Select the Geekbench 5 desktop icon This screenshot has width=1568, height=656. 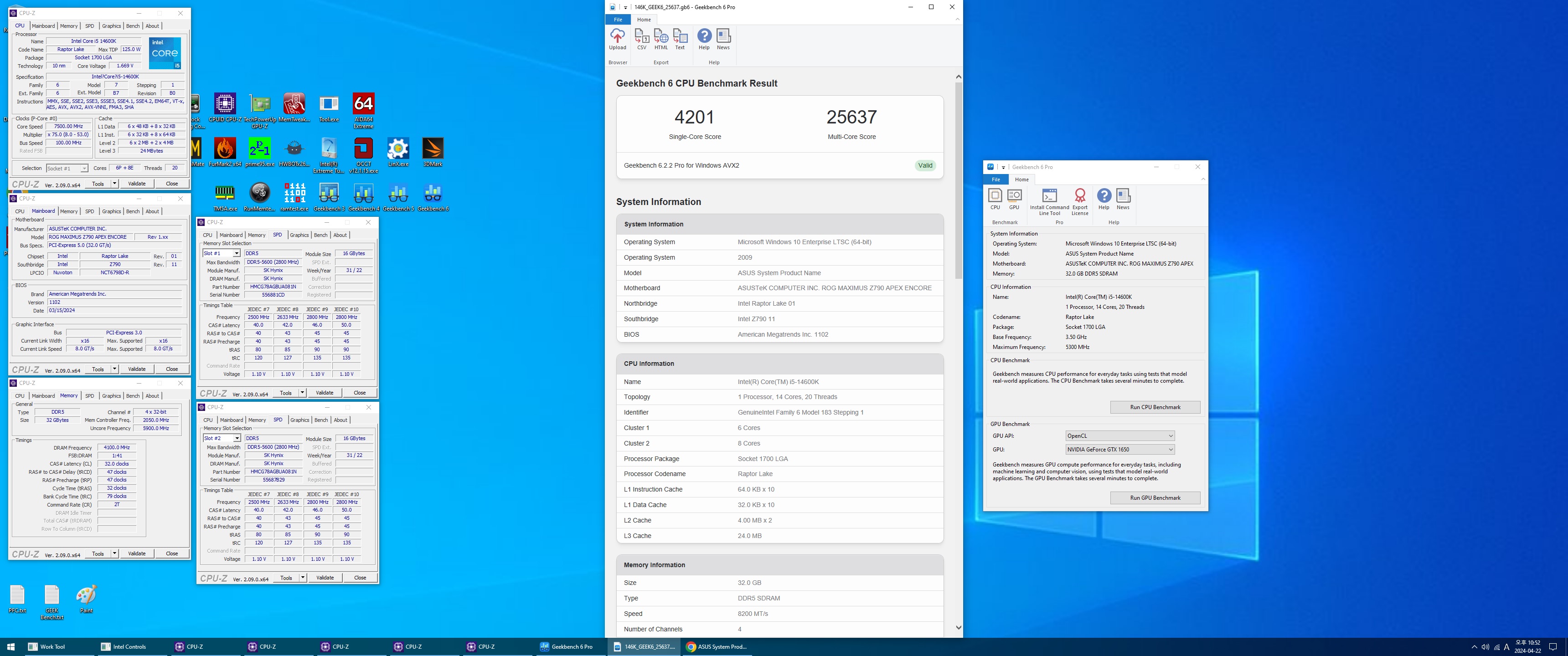click(x=398, y=197)
